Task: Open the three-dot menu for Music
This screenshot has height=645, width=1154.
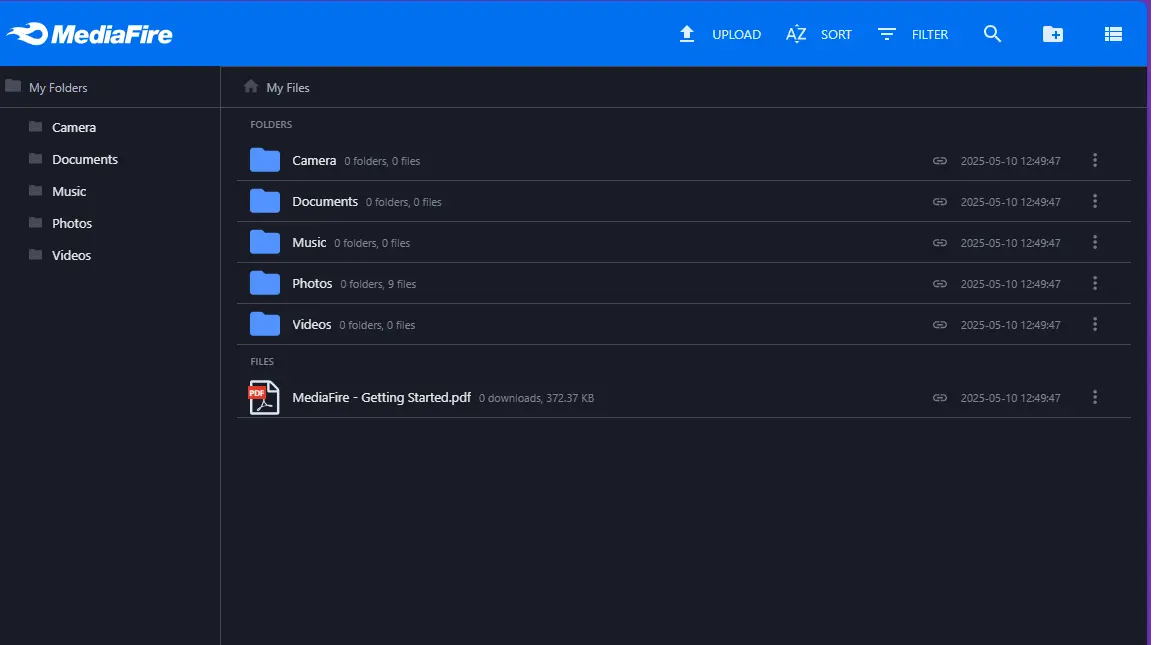Action: (x=1095, y=242)
